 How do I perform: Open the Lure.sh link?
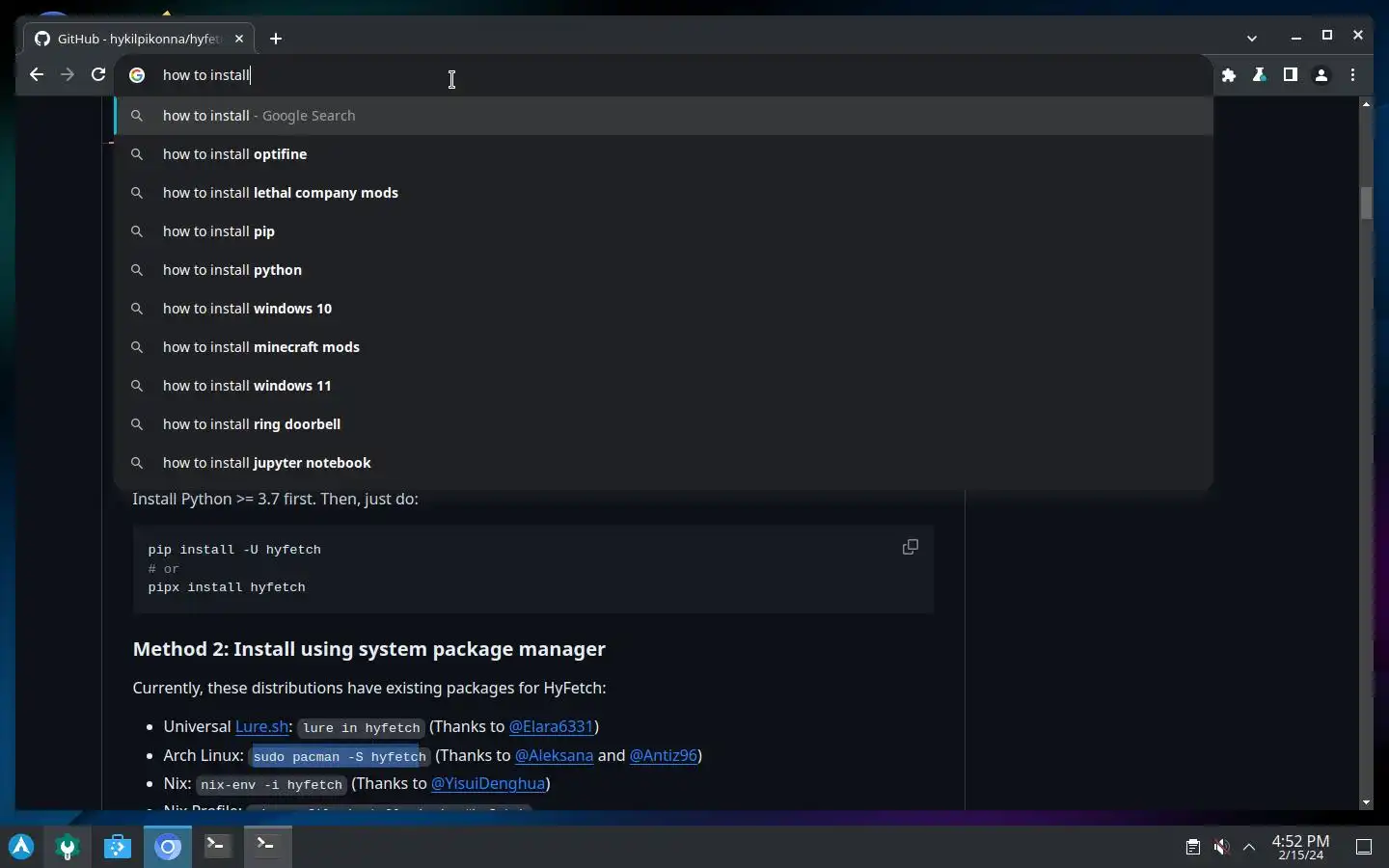(262, 726)
